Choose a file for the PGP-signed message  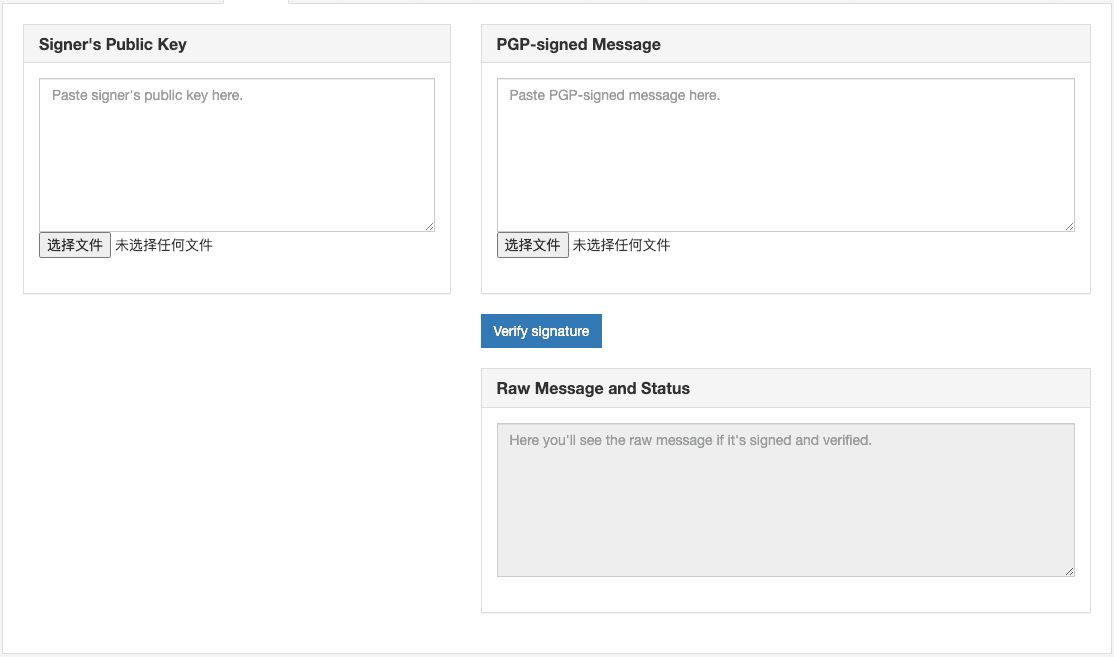[533, 245]
